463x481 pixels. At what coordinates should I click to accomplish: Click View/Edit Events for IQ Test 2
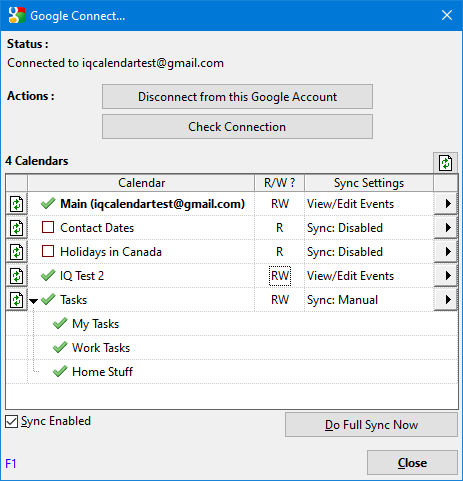point(350,276)
